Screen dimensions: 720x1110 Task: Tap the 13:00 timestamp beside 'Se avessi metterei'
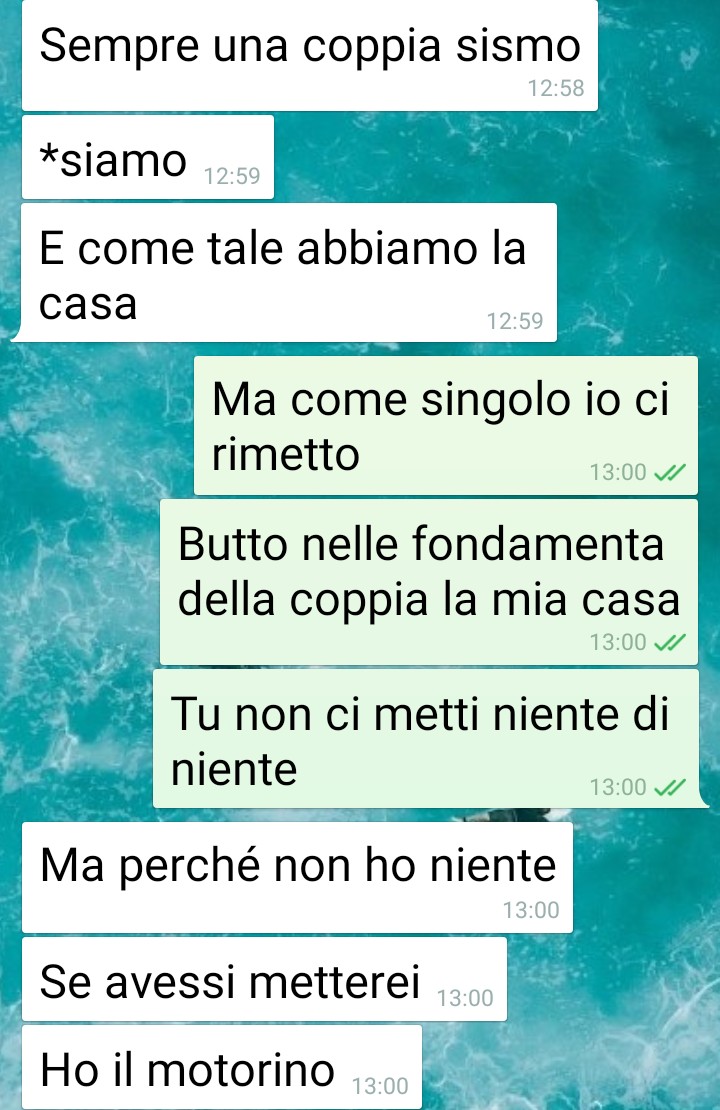[465, 997]
